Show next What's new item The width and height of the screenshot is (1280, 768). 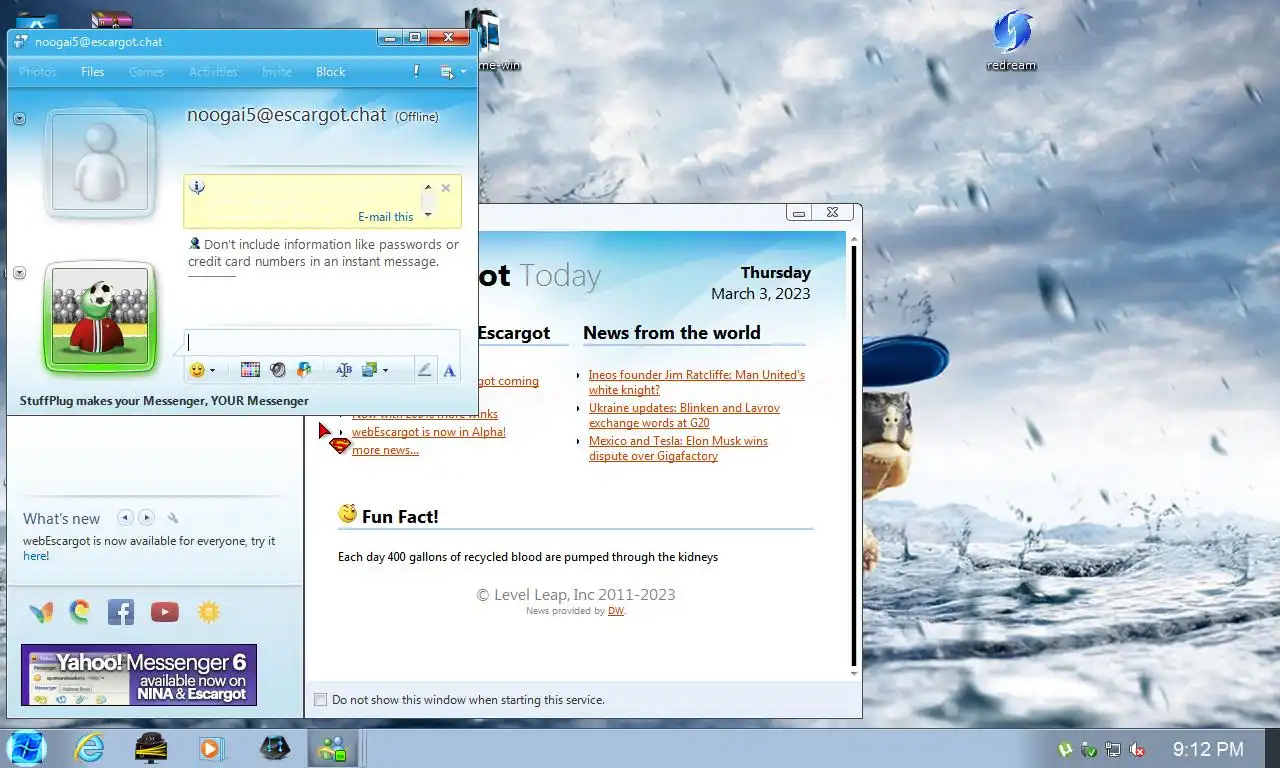pyautogui.click(x=147, y=517)
